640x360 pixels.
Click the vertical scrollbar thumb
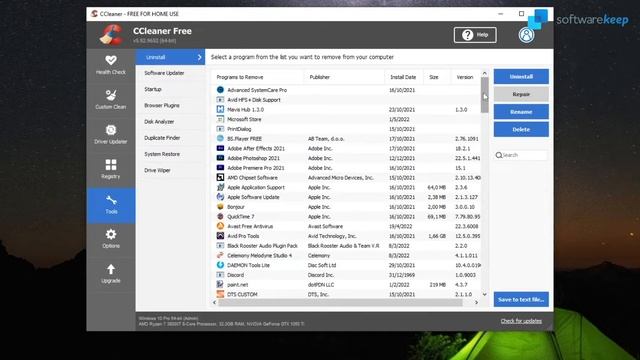point(484,95)
